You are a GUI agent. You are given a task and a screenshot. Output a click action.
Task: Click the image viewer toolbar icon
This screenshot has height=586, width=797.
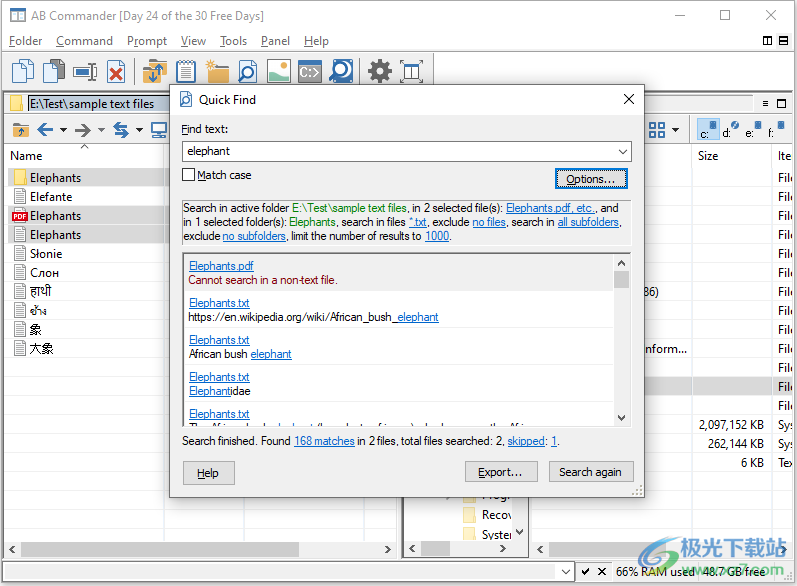(x=279, y=71)
